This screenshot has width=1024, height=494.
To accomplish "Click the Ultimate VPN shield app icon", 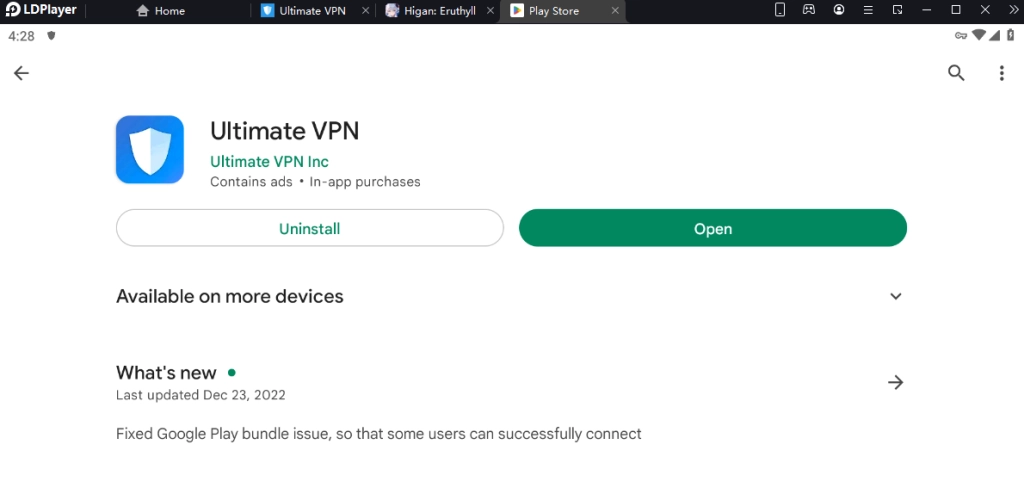I will (x=150, y=150).
